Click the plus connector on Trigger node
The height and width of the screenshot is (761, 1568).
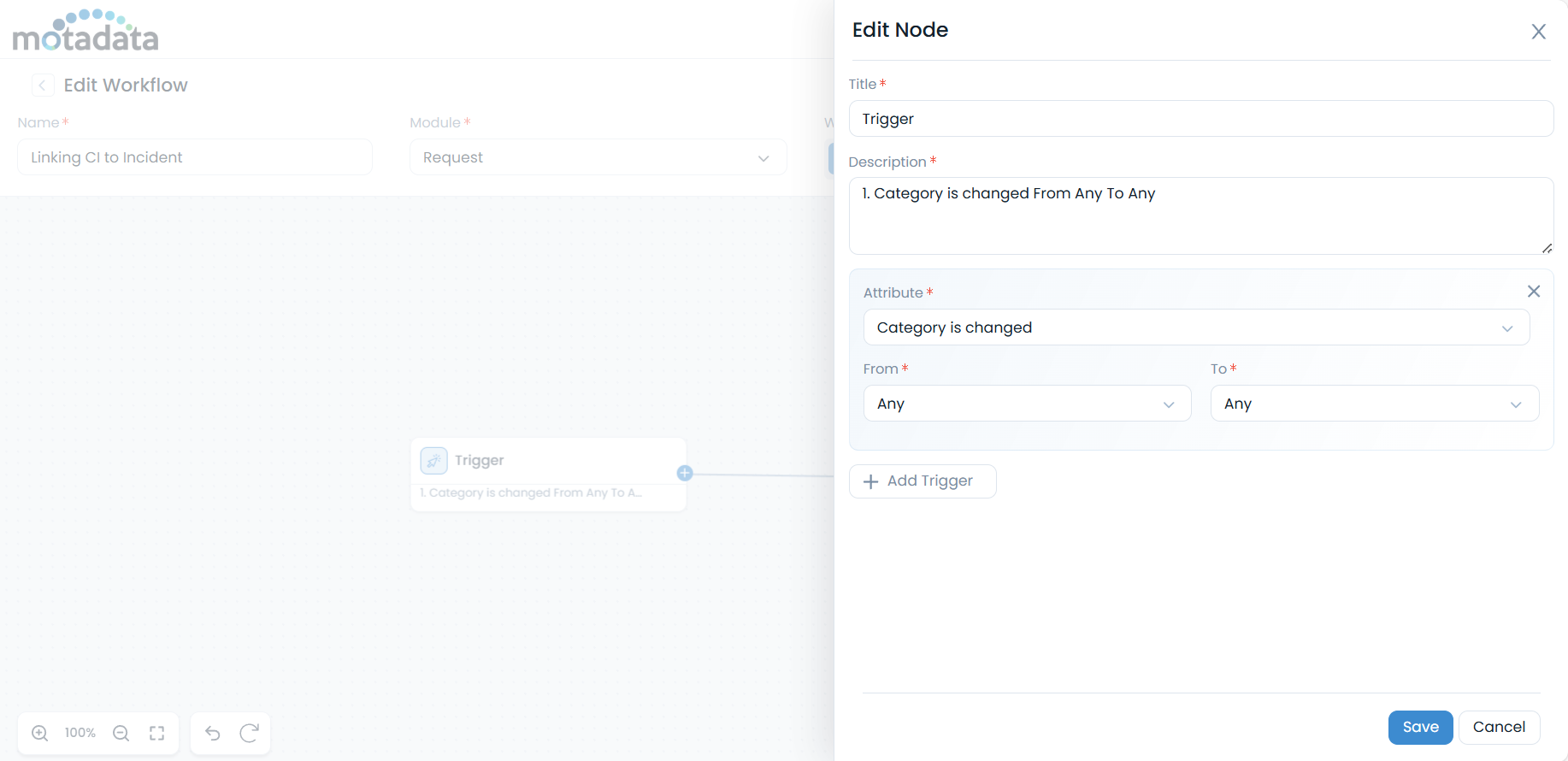click(685, 473)
